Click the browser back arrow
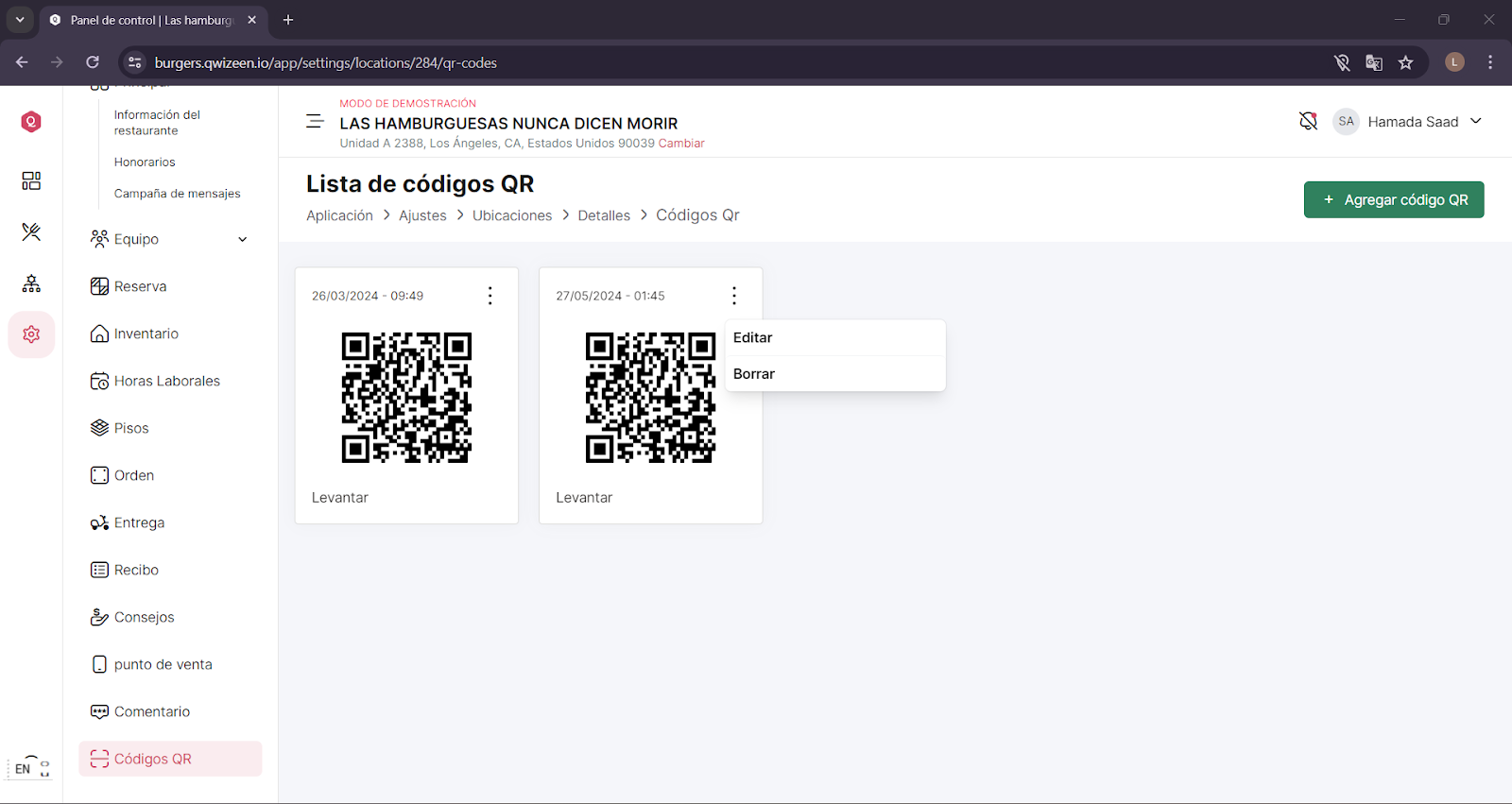 [x=22, y=62]
